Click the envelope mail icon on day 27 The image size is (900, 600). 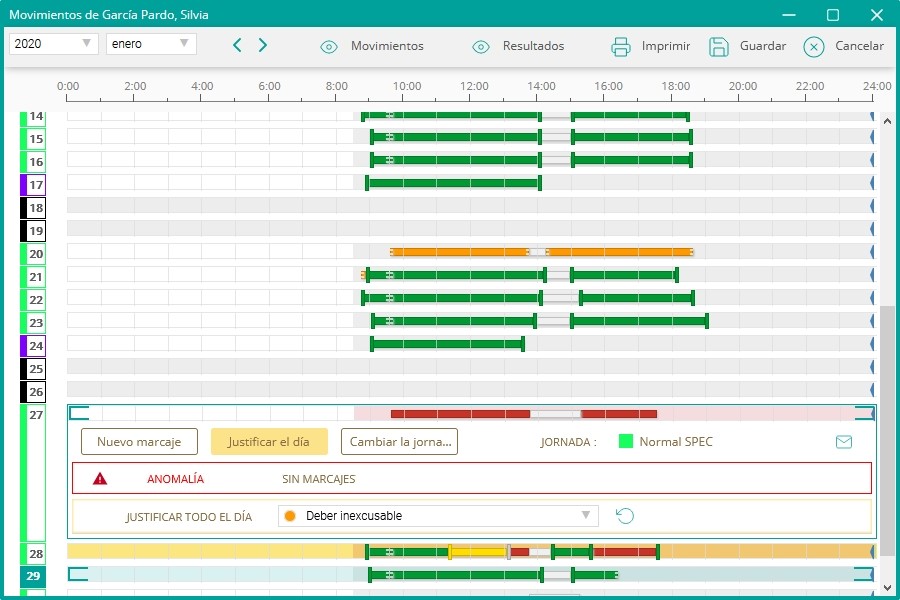844,442
